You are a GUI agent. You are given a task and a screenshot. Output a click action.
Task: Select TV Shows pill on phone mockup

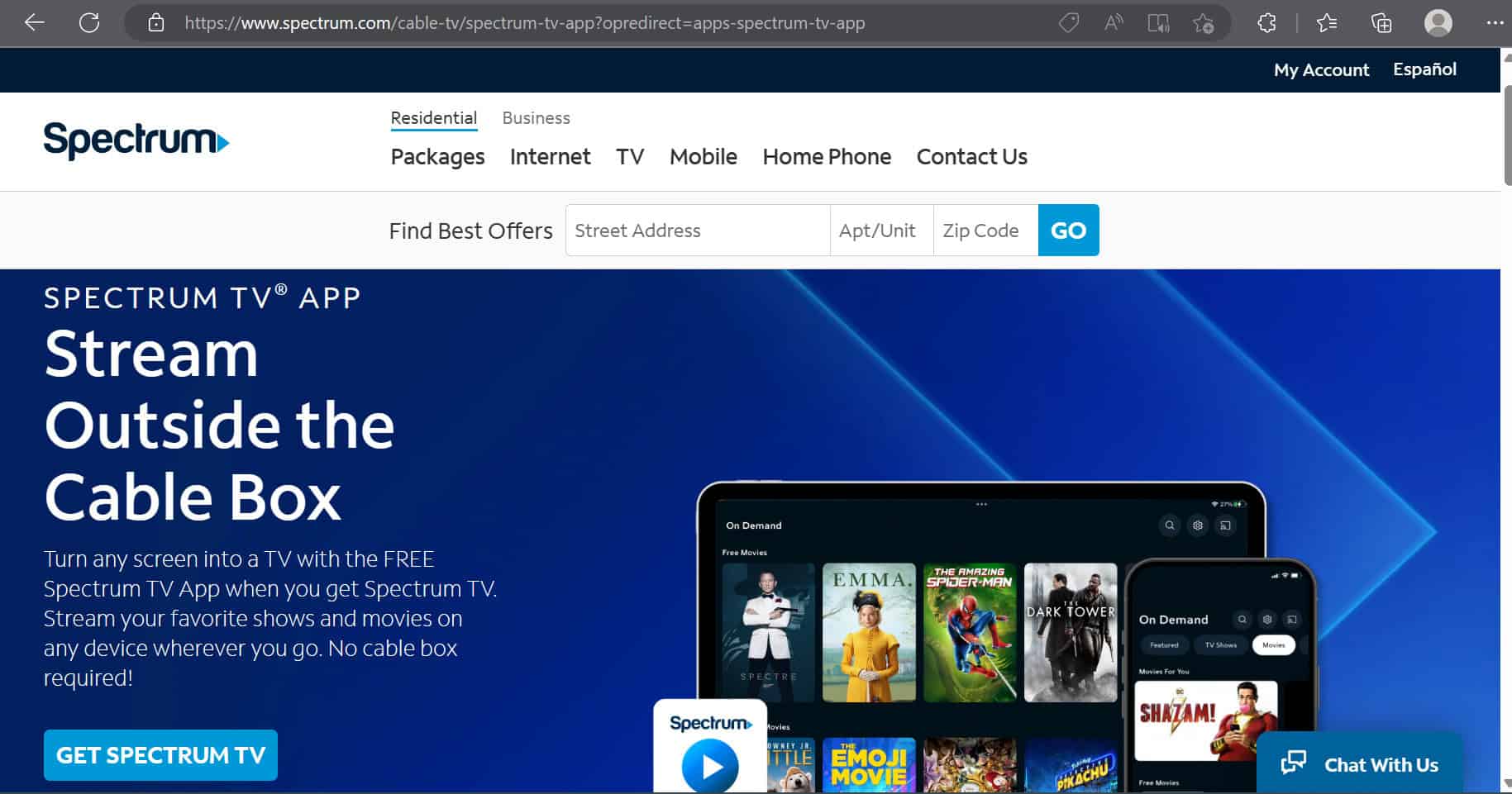click(x=1220, y=645)
